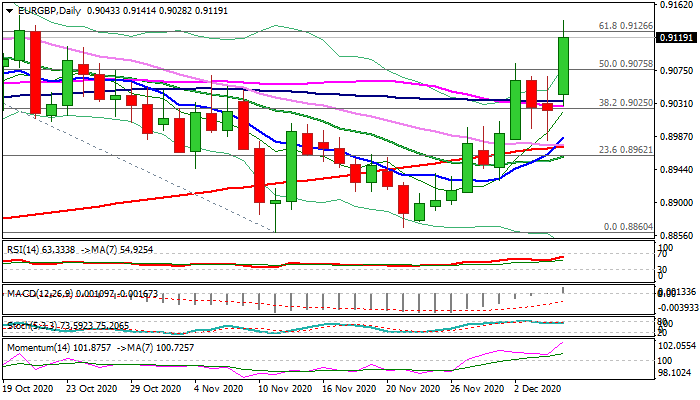Click the 0.0 Fibonacci level label
This screenshot has height=400, width=700.
coord(628,227)
